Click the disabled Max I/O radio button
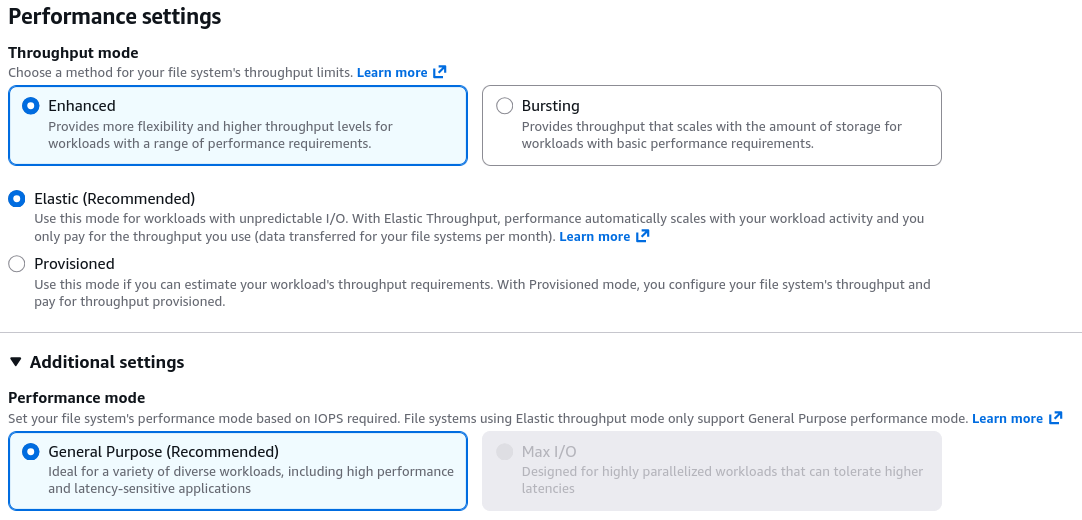 click(504, 452)
